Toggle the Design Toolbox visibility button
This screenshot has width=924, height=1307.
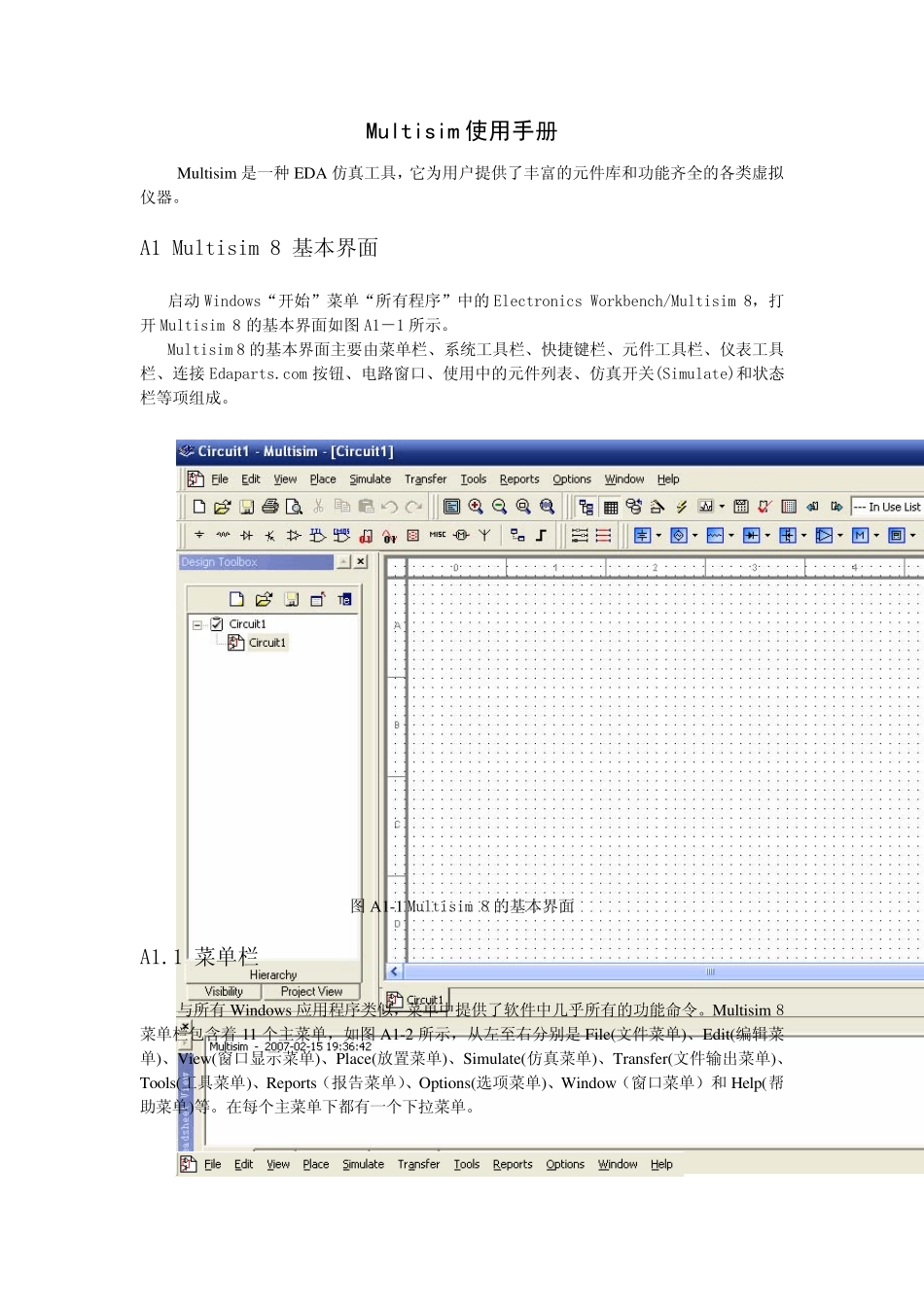pos(586,507)
